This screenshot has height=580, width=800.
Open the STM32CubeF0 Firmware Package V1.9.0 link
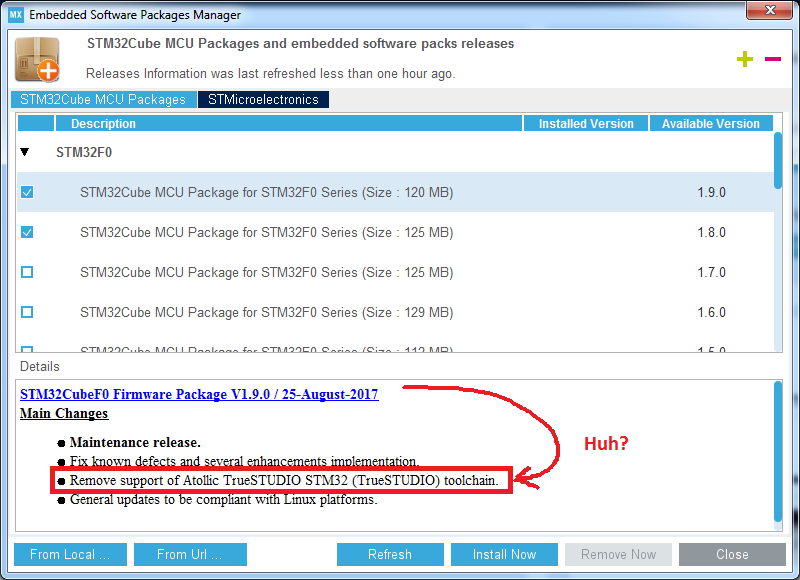(x=199, y=394)
